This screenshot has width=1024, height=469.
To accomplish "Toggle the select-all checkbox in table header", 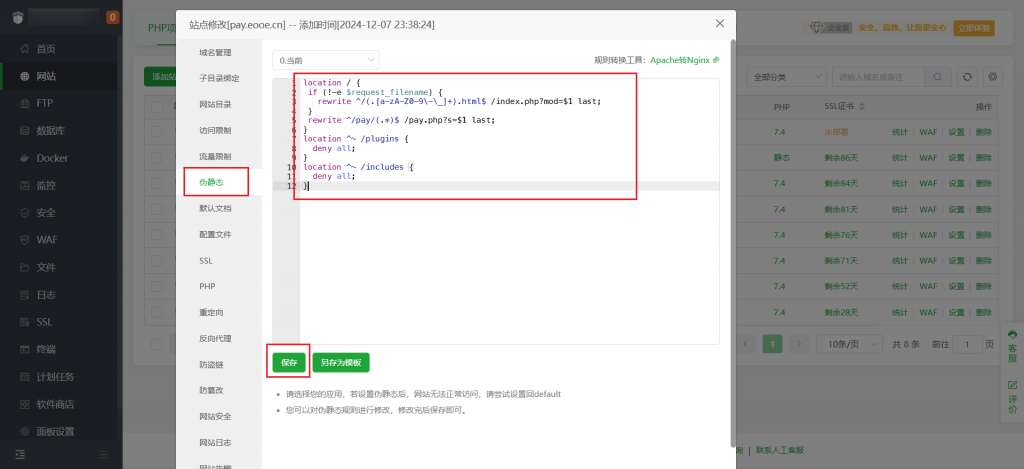I will [157, 106].
